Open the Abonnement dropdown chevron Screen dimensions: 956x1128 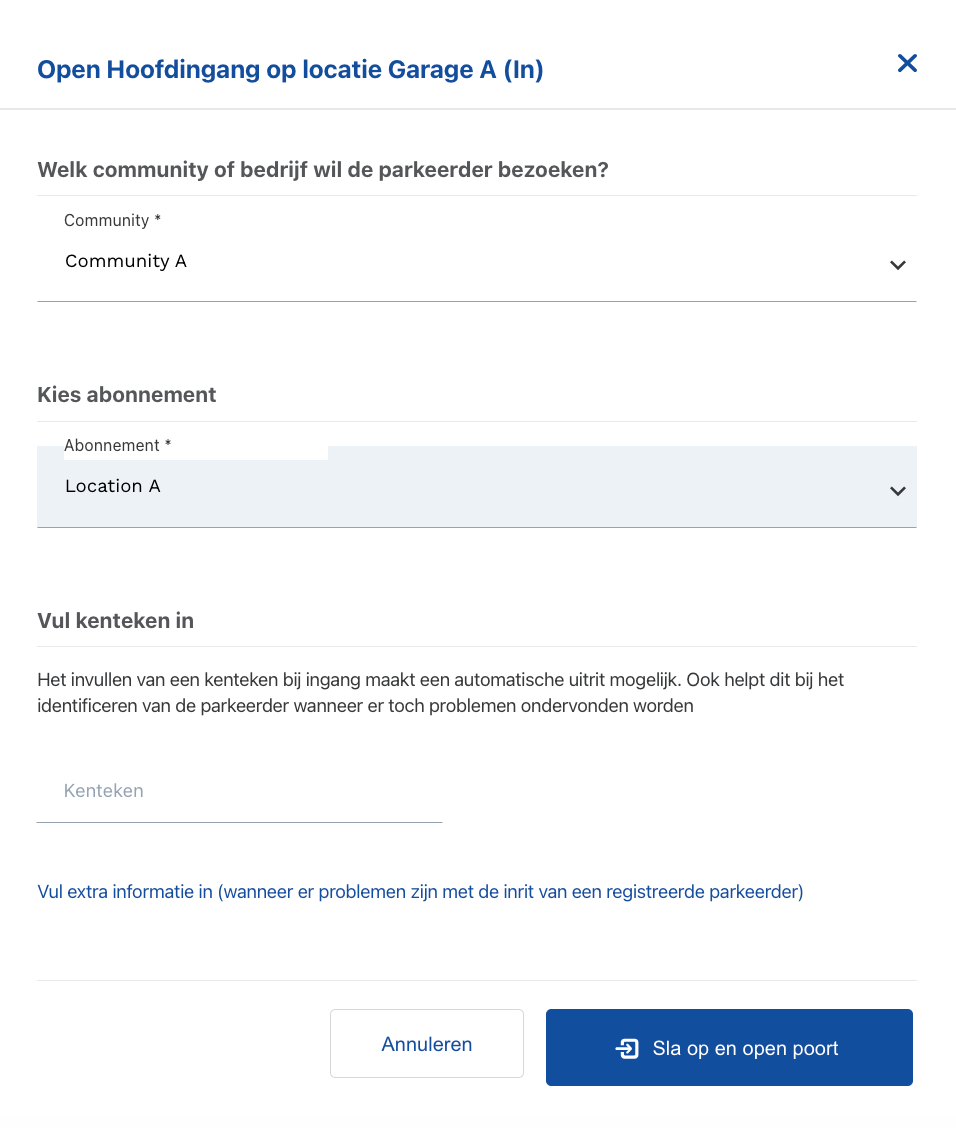[898, 491]
